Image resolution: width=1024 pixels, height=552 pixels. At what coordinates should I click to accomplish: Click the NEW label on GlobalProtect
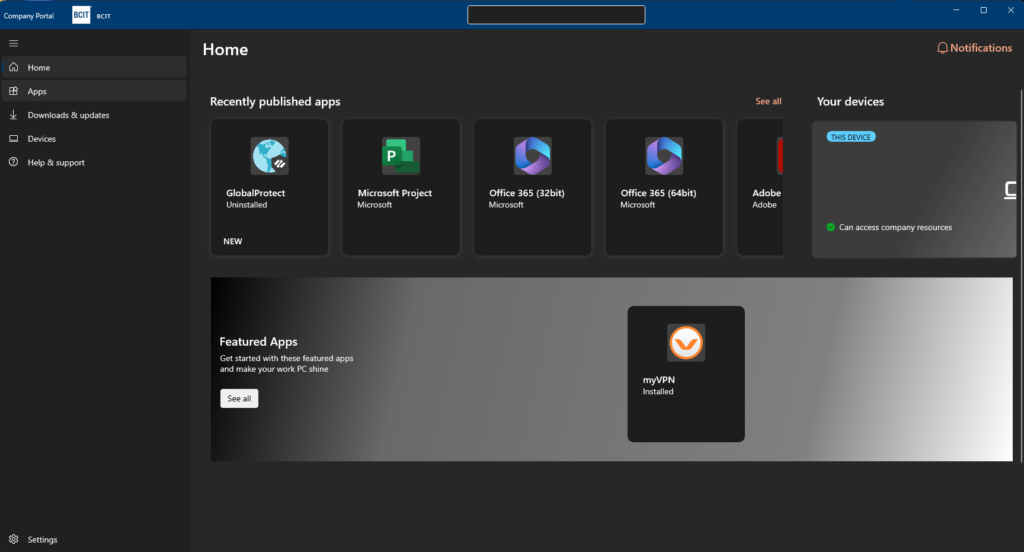(232, 241)
